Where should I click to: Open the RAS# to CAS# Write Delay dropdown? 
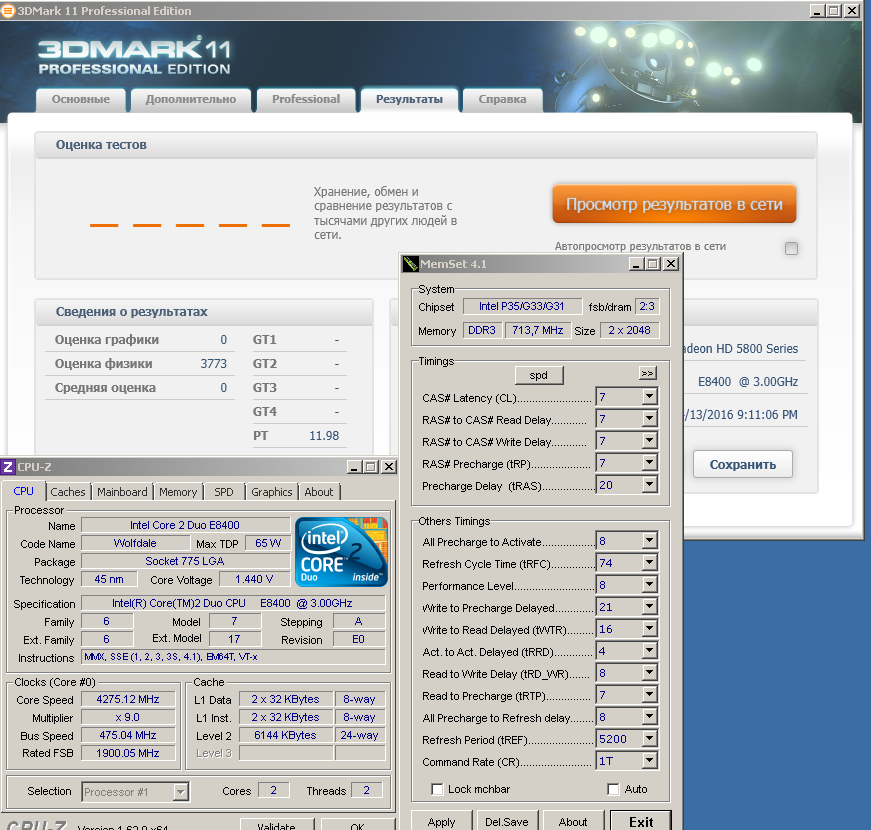click(649, 441)
